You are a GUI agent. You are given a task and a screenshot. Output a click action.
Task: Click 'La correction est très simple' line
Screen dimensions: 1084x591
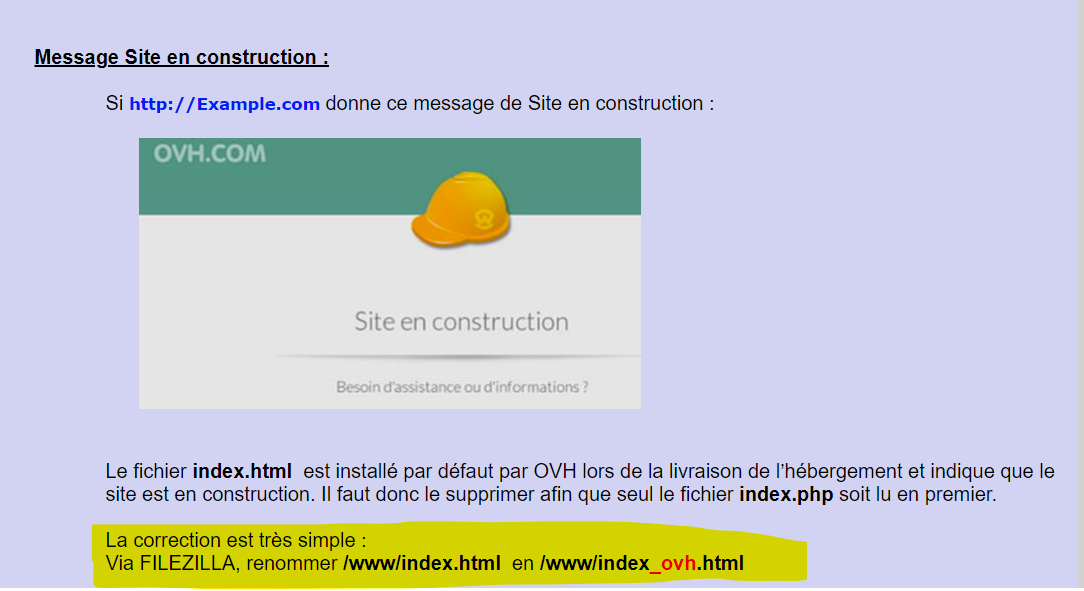[x=228, y=541]
